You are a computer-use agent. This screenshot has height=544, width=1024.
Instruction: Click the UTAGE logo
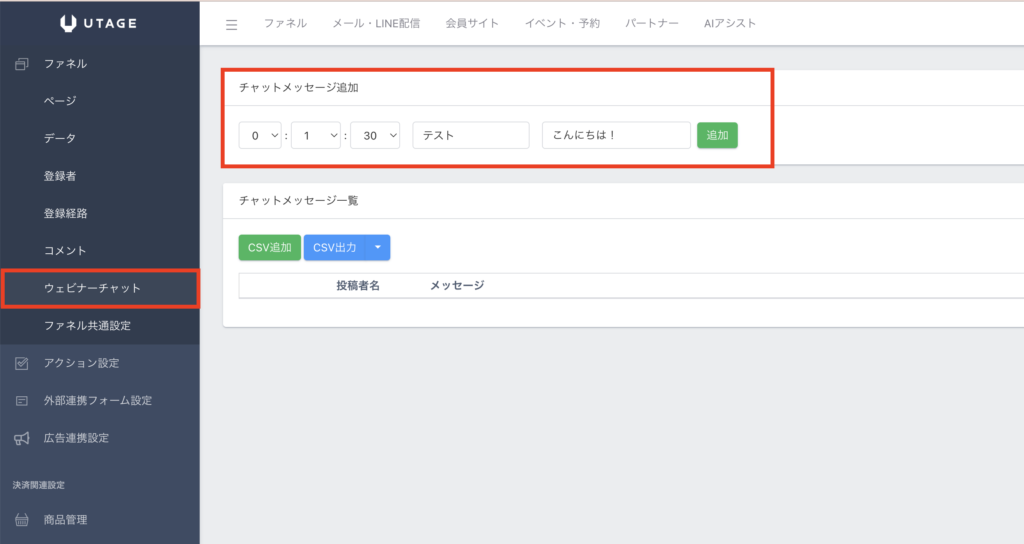pyautogui.click(x=99, y=24)
